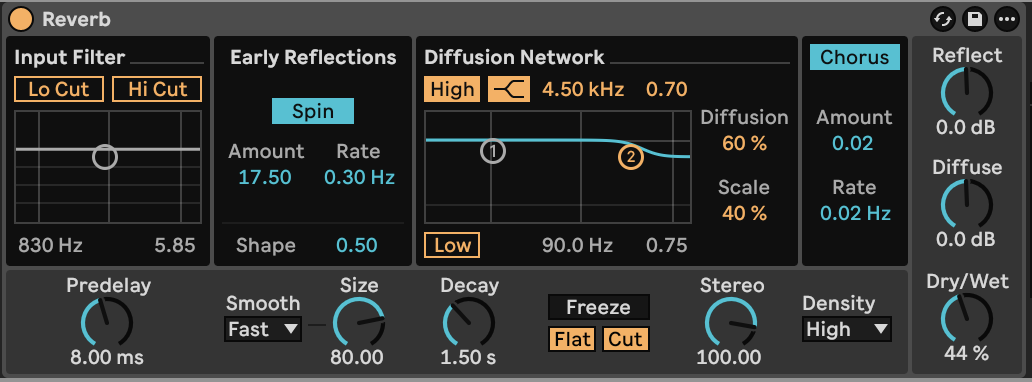Click the hot-swap preset icon
Viewport: 1032px width, 382px height.
pyautogui.click(x=942, y=19)
